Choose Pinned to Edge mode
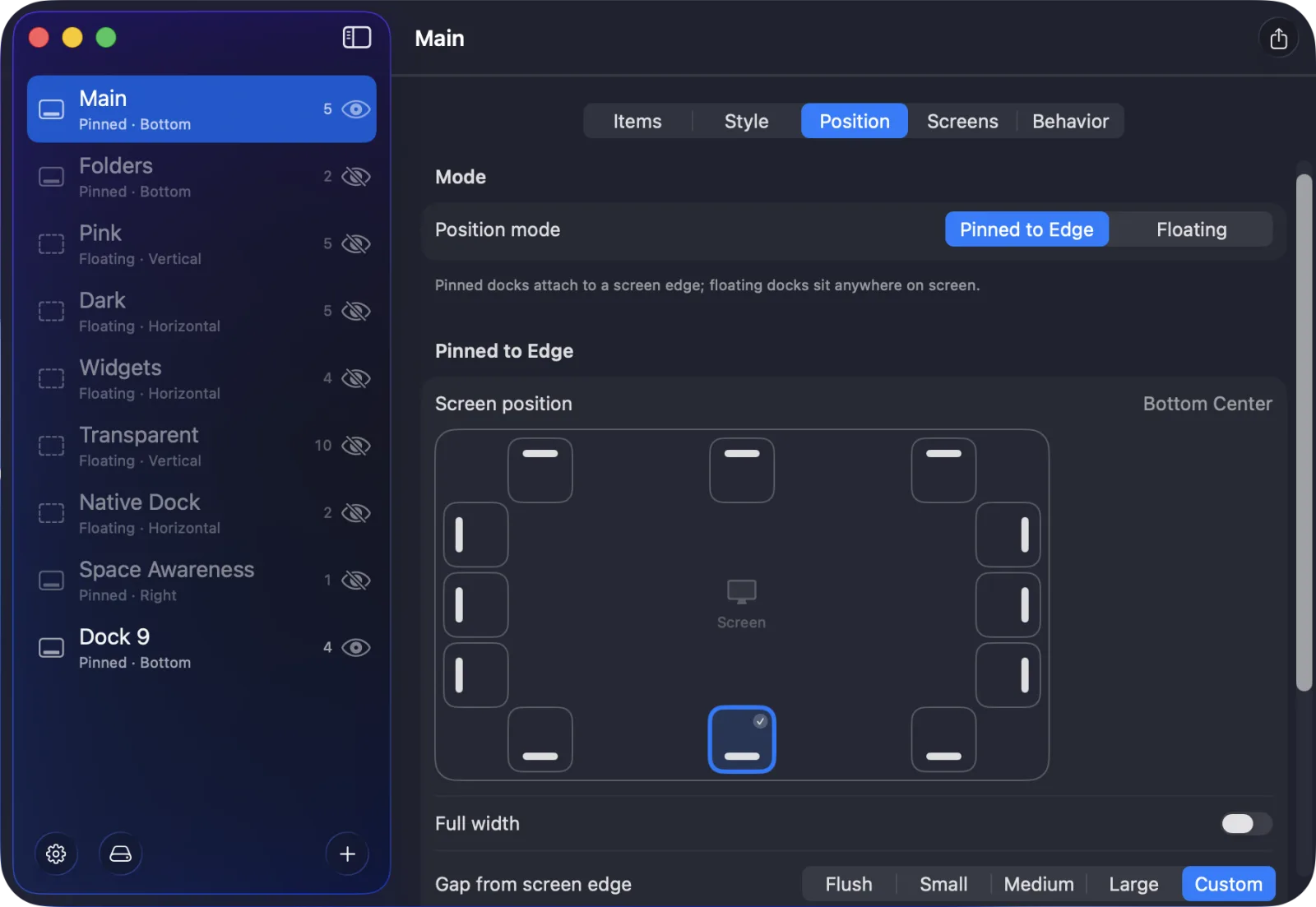Image resolution: width=1316 pixels, height=907 pixels. (x=1026, y=229)
